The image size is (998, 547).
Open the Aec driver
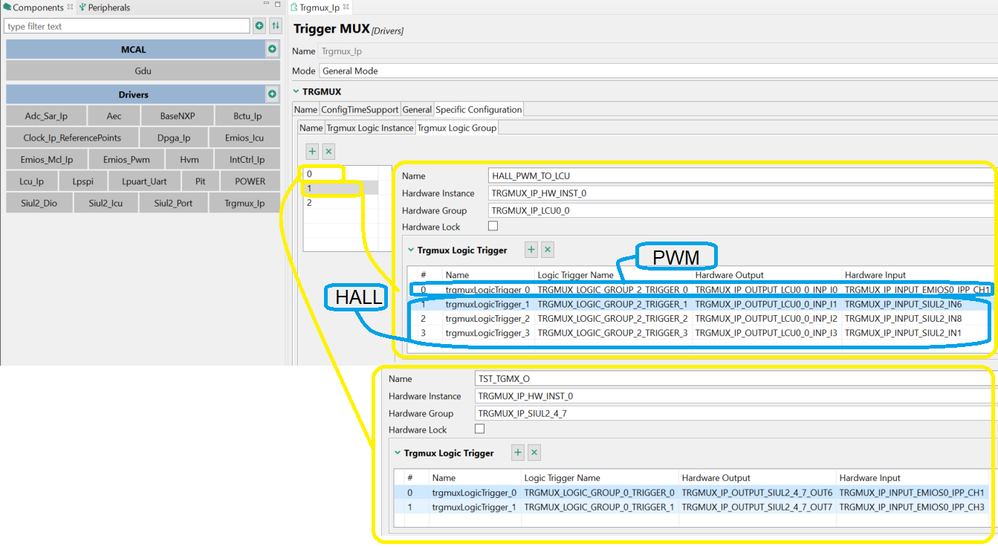(114, 116)
